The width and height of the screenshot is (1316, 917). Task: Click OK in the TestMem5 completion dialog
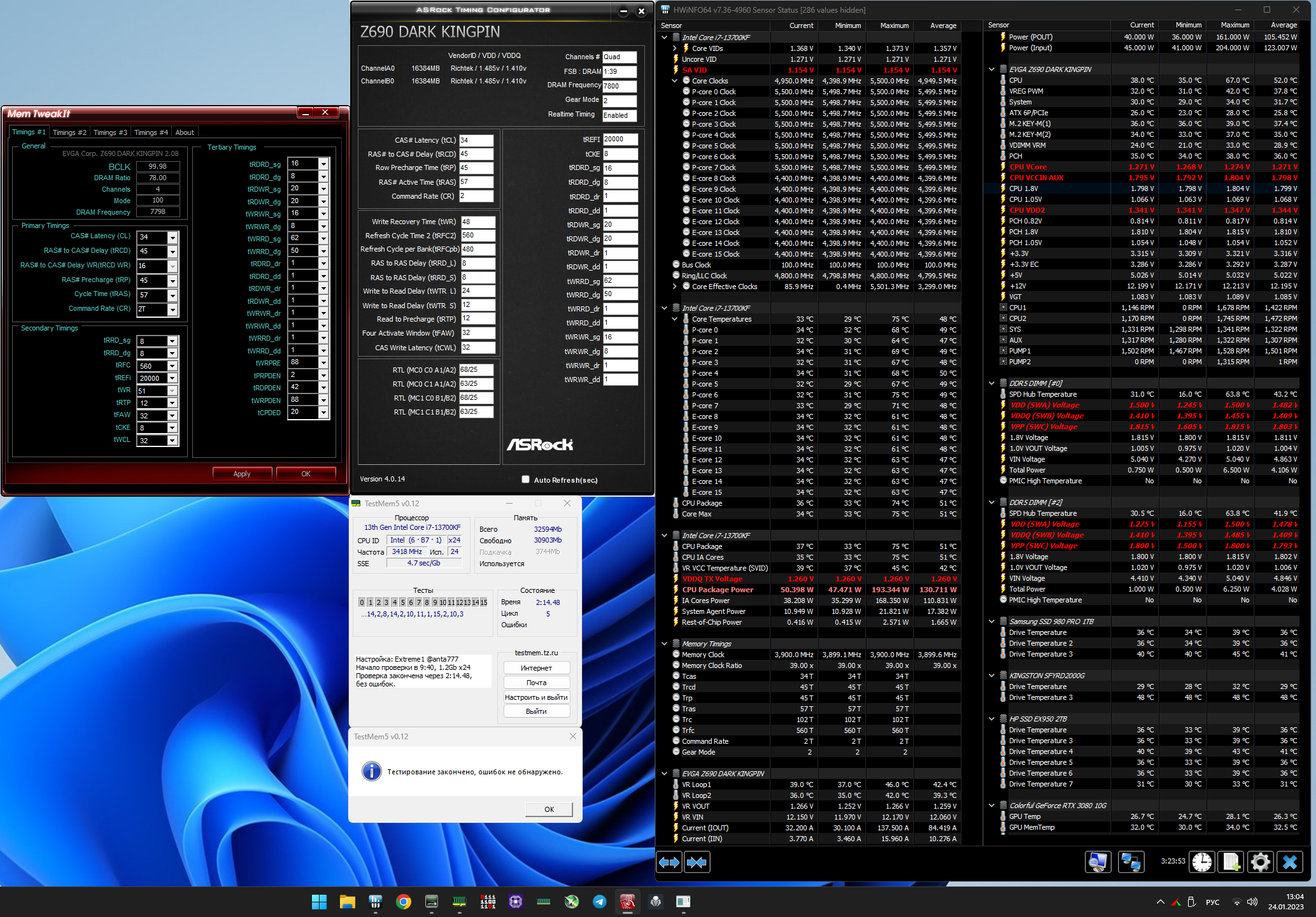click(549, 809)
